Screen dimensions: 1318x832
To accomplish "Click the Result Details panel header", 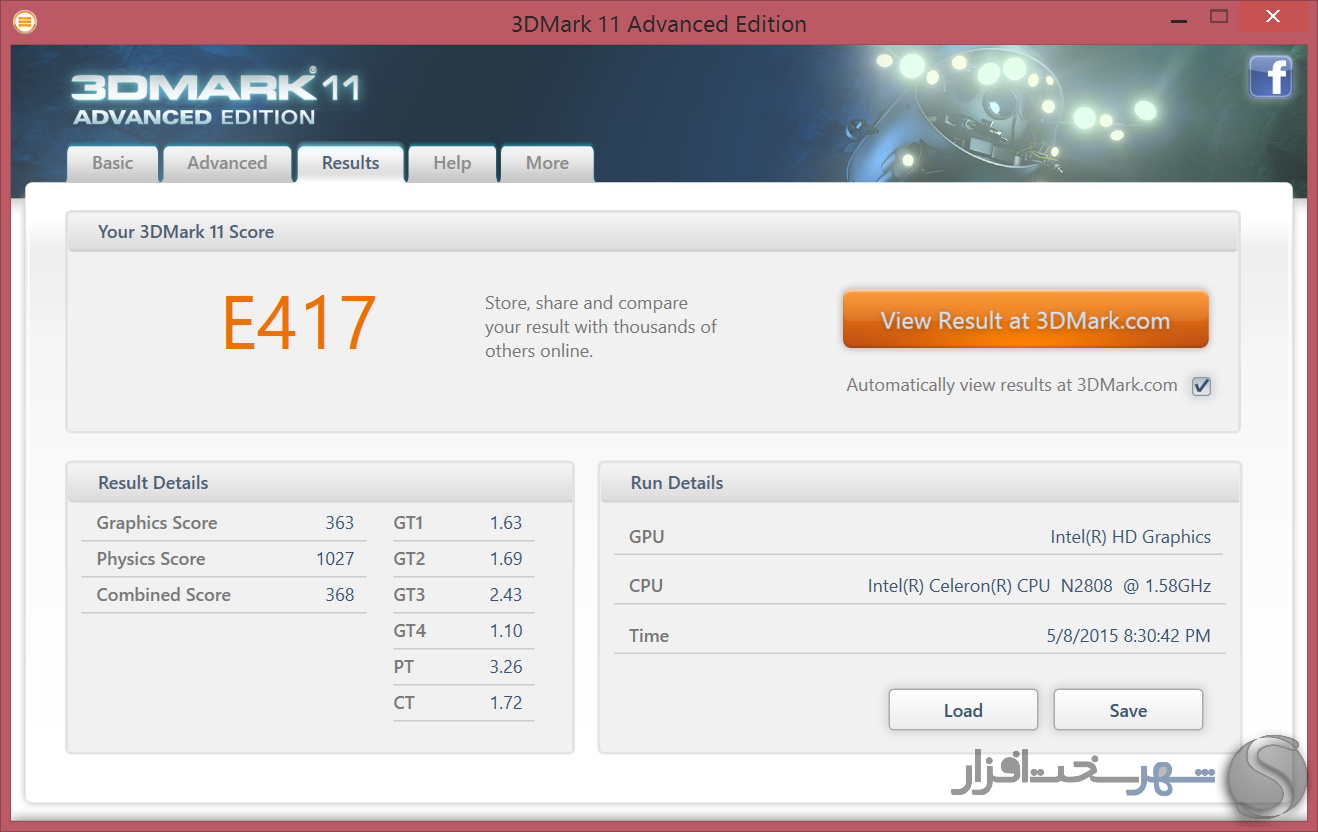I will click(x=320, y=482).
